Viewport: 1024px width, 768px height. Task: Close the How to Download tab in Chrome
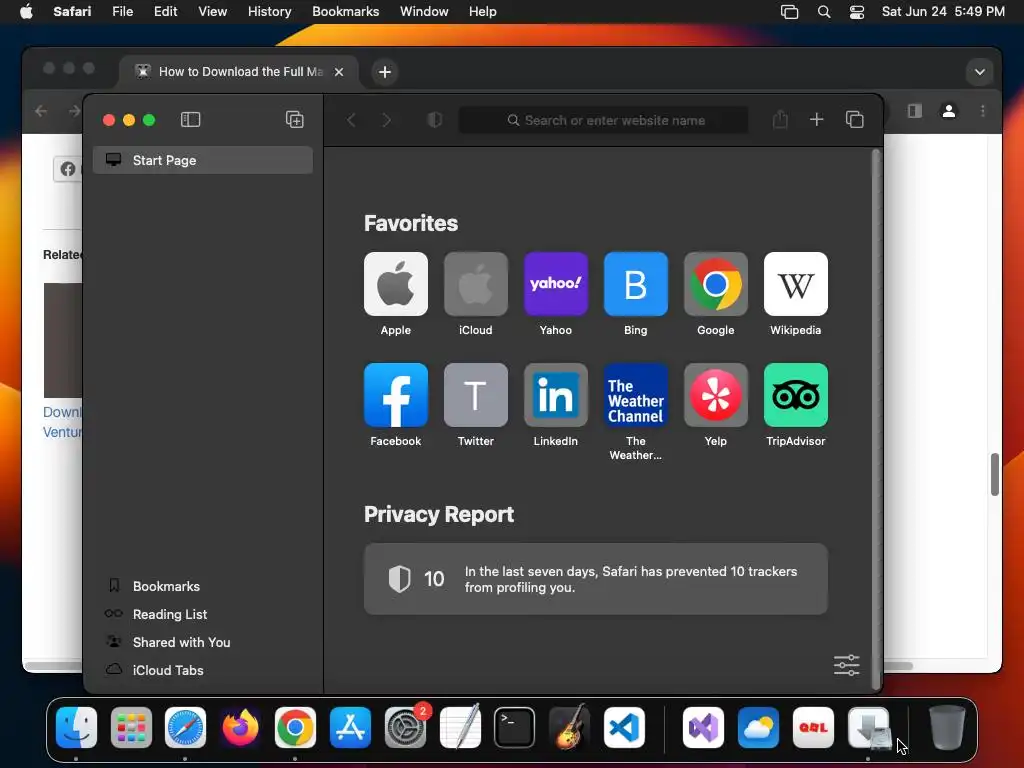[x=339, y=72]
